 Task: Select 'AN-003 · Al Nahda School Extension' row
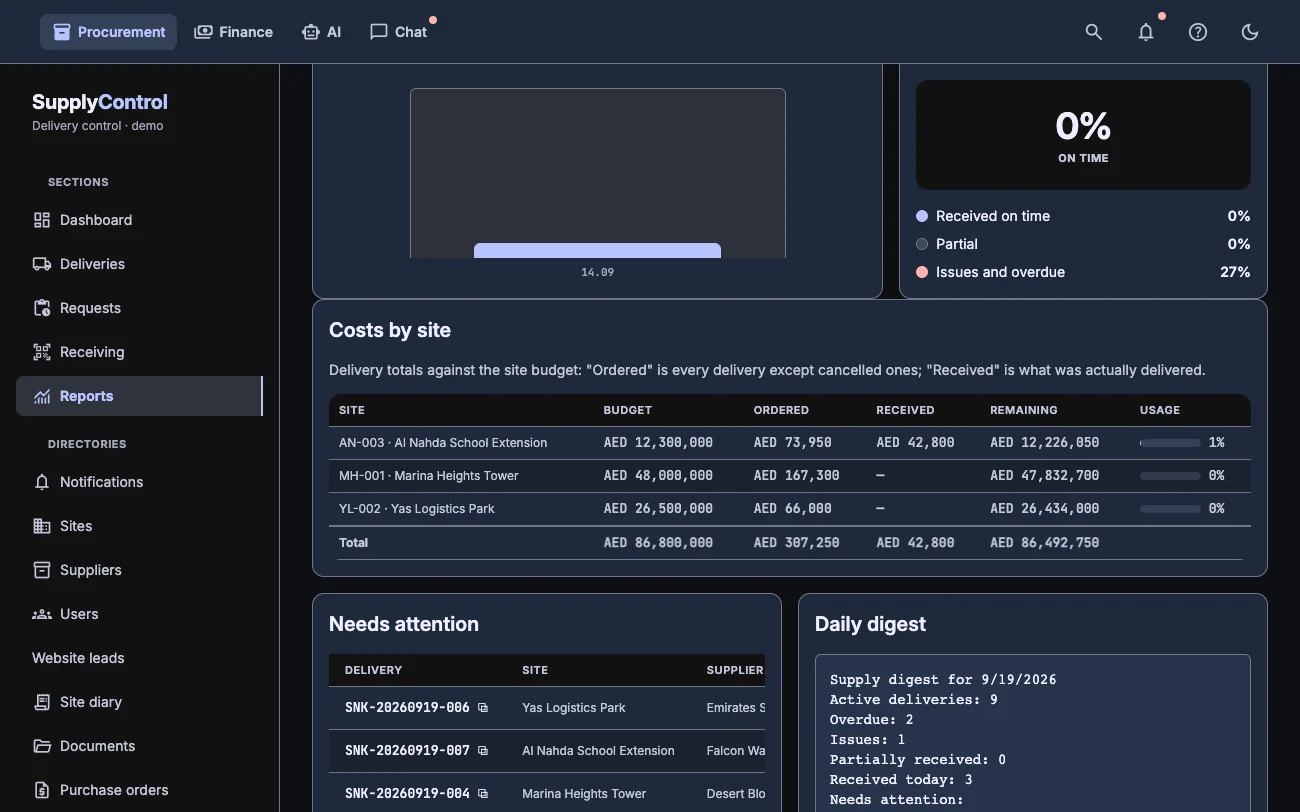click(790, 443)
